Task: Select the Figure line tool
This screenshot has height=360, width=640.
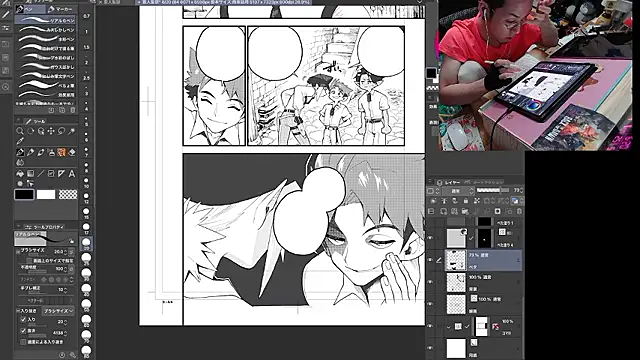Action: click(41, 173)
